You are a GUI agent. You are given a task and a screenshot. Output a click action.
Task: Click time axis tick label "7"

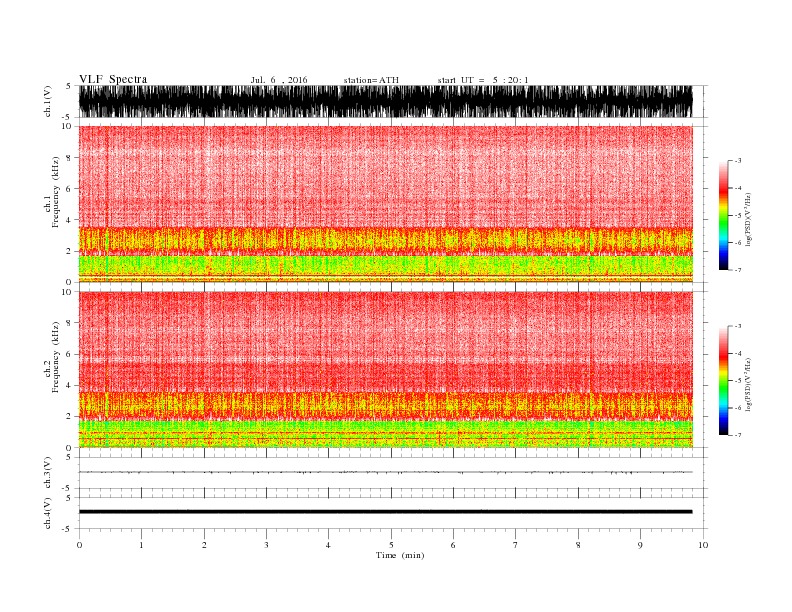pos(515,545)
